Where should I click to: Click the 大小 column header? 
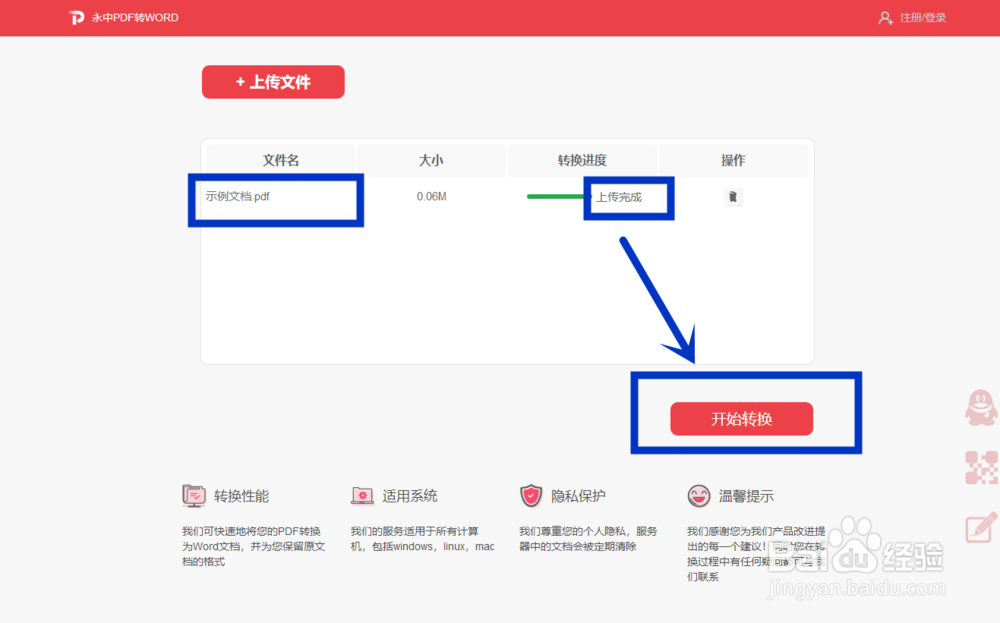click(430, 160)
